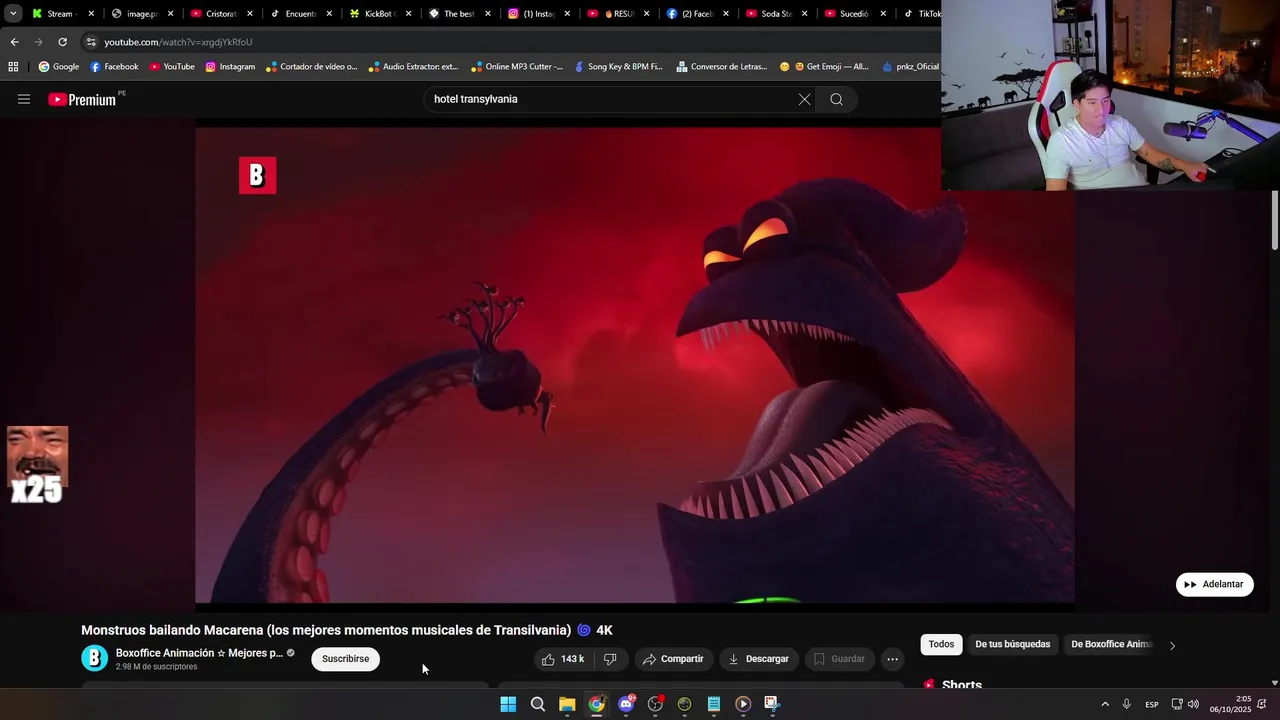Select the De Boxoffice Anima chip
Image resolution: width=1280 pixels, height=720 pixels.
(1111, 644)
